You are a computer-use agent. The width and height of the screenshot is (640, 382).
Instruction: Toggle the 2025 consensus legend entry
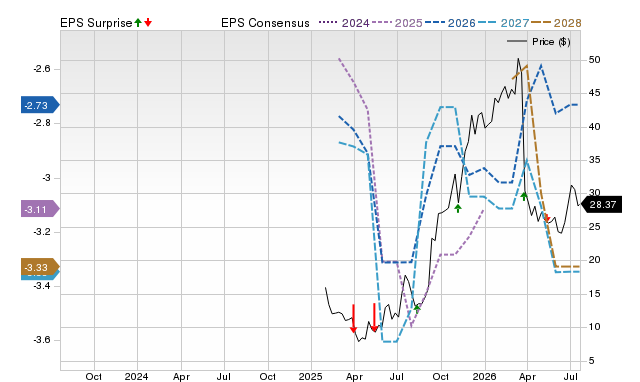(397, 23)
